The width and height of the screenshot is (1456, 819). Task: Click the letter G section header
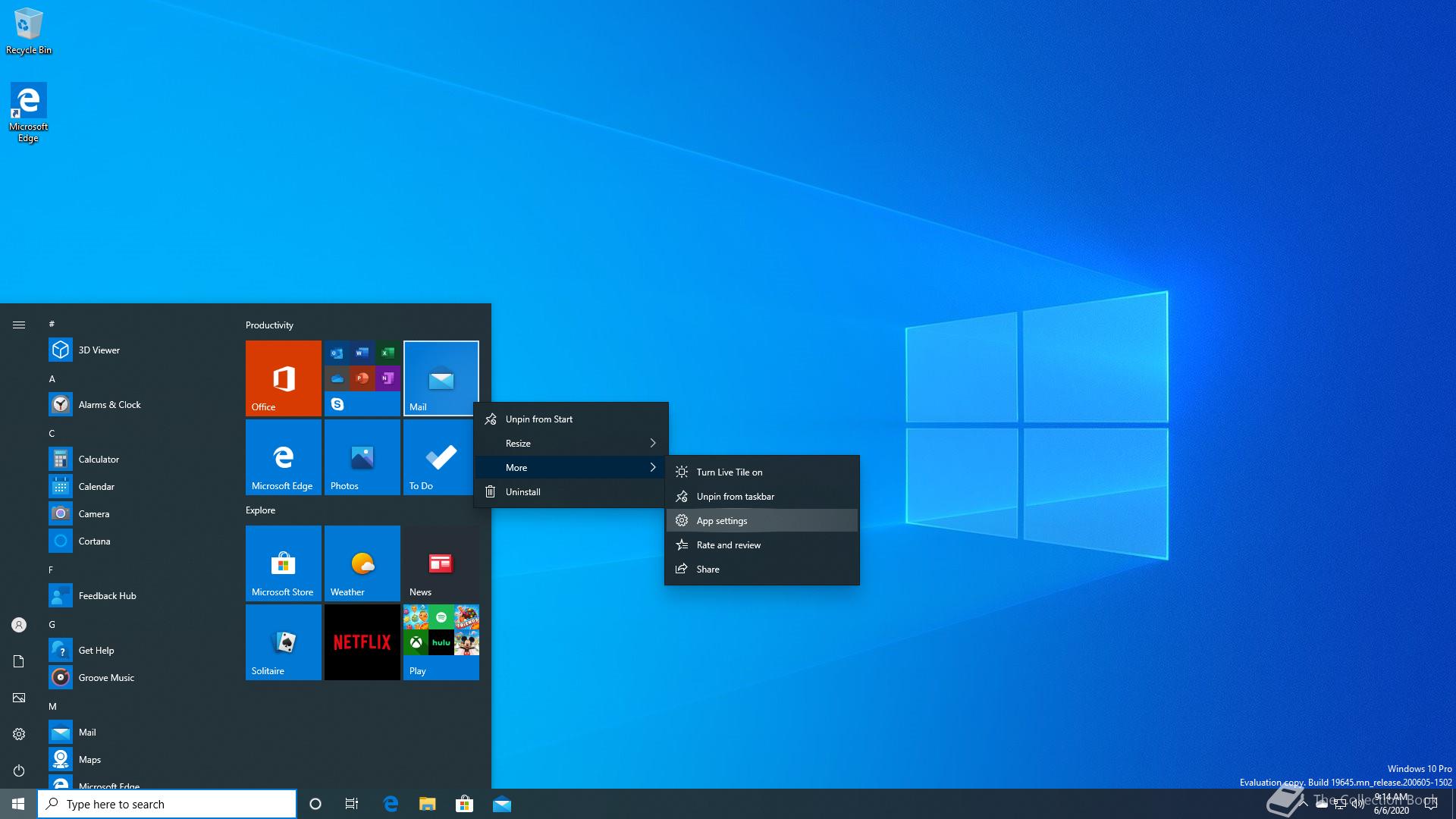click(x=52, y=624)
